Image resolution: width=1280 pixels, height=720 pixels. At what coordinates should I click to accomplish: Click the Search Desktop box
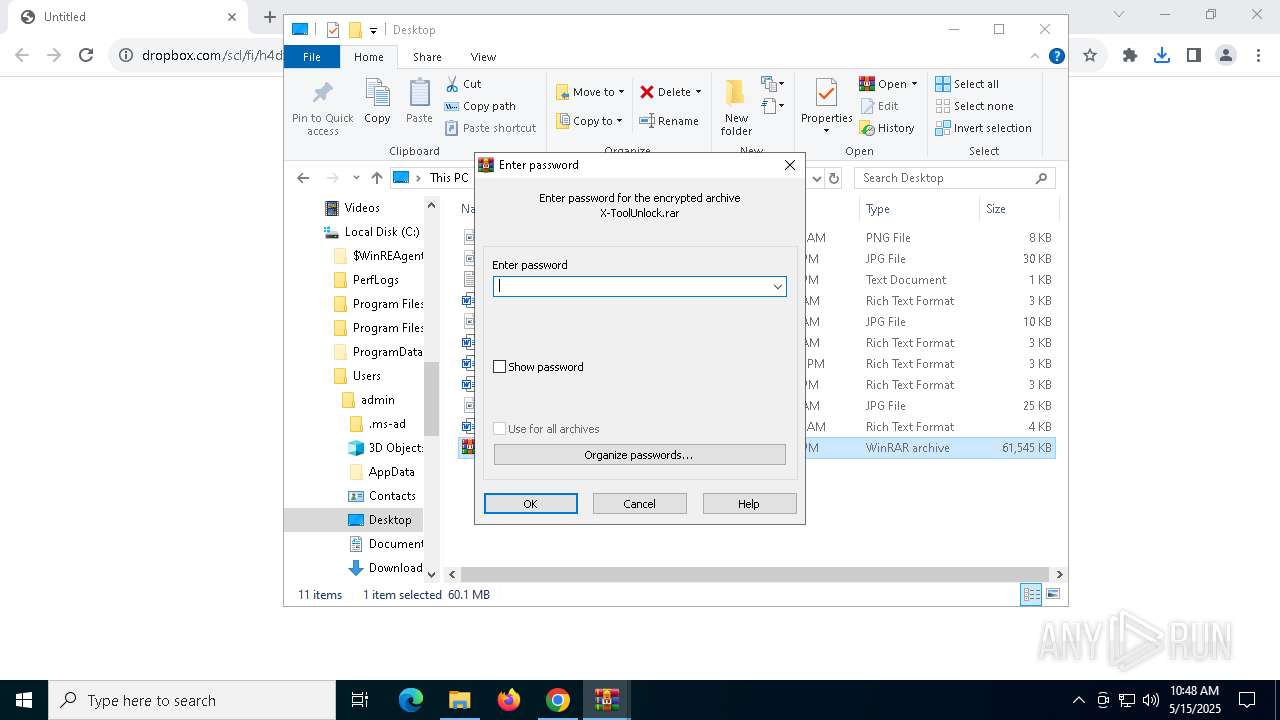point(955,178)
